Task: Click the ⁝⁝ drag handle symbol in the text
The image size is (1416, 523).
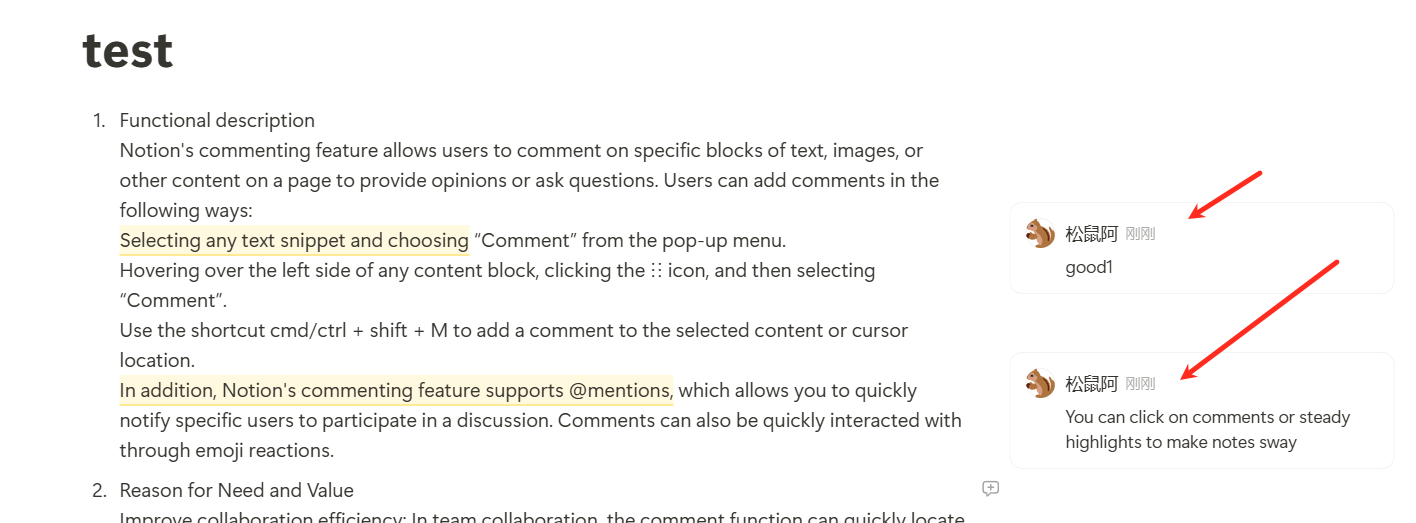Action: pyautogui.click(x=656, y=270)
